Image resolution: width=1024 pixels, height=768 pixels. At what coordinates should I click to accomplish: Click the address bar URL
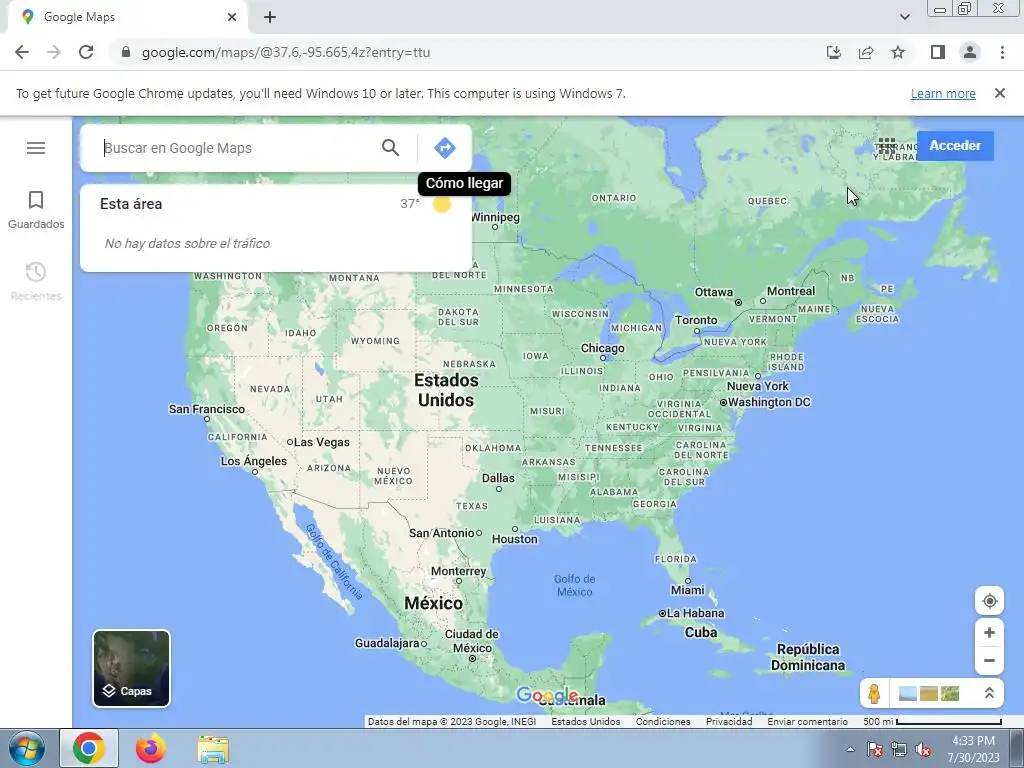(x=286, y=52)
